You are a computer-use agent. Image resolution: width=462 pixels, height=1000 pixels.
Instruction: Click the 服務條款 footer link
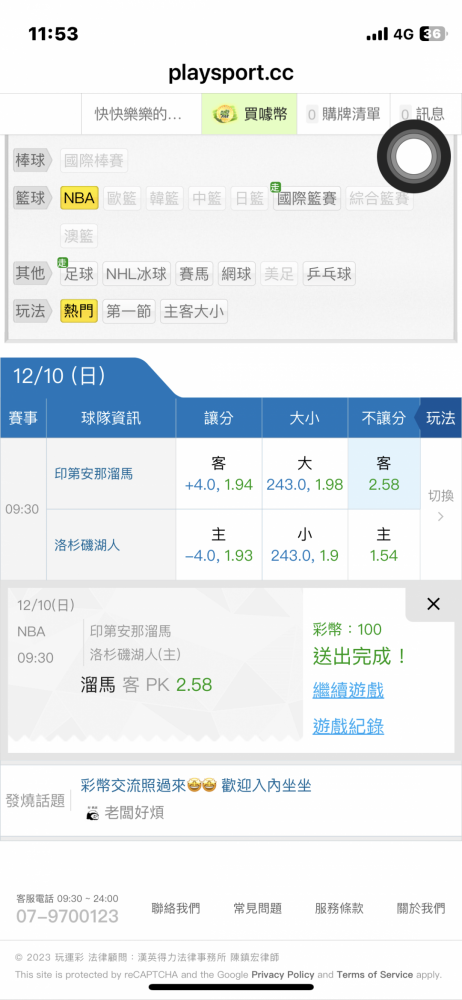tap(339, 908)
